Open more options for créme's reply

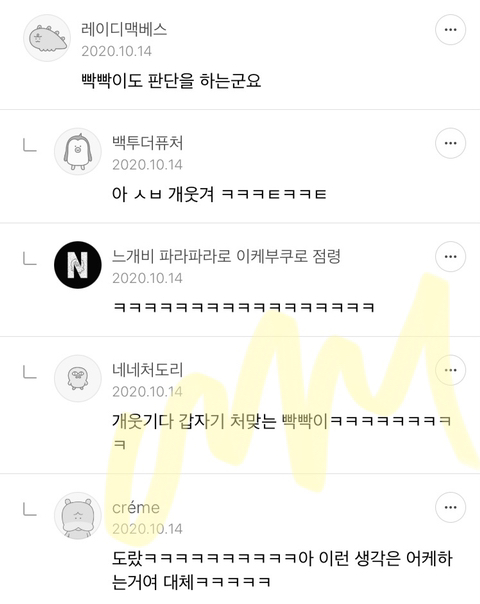coord(450,507)
